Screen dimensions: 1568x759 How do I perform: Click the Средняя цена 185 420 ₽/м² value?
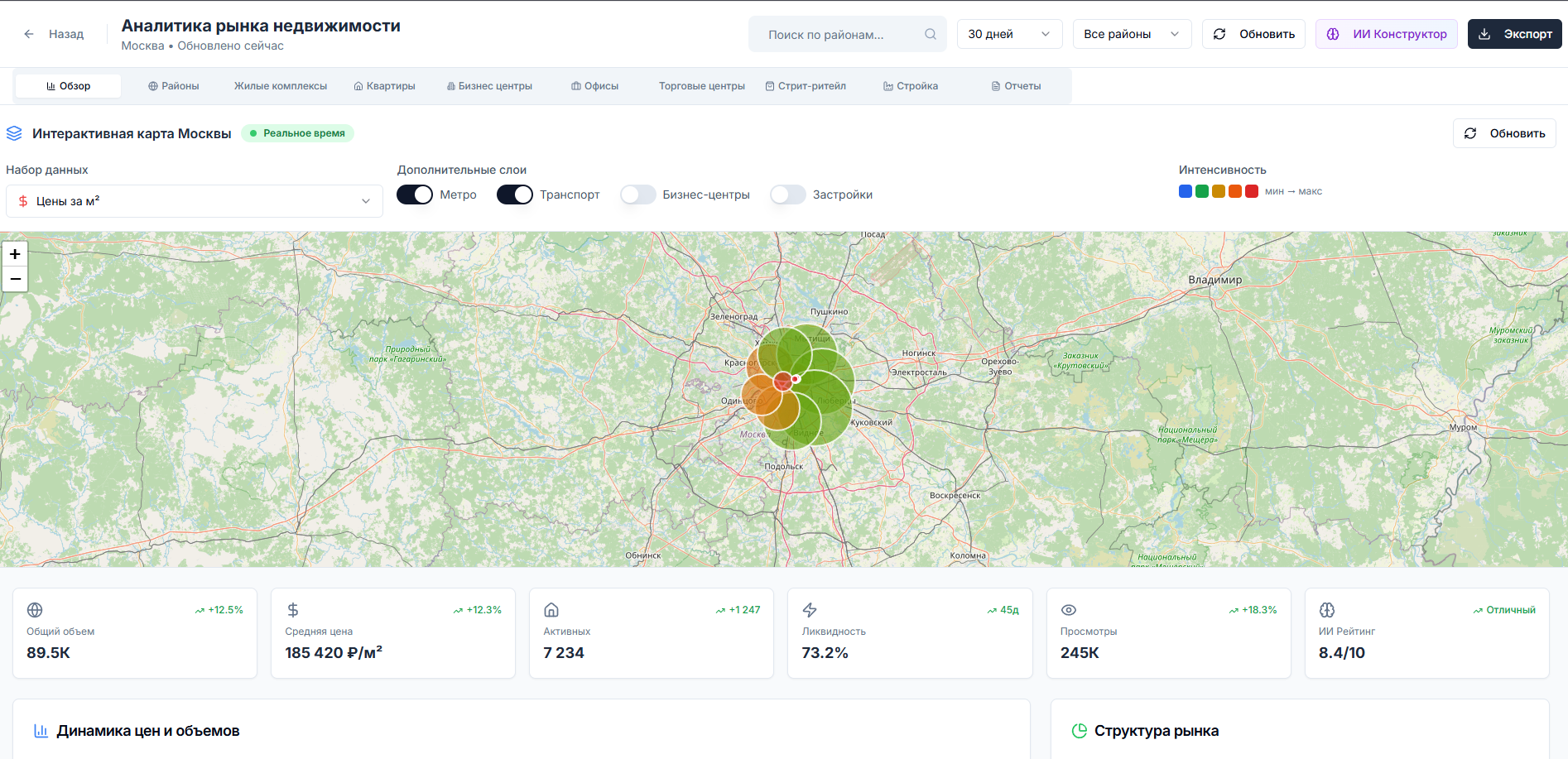(x=334, y=653)
